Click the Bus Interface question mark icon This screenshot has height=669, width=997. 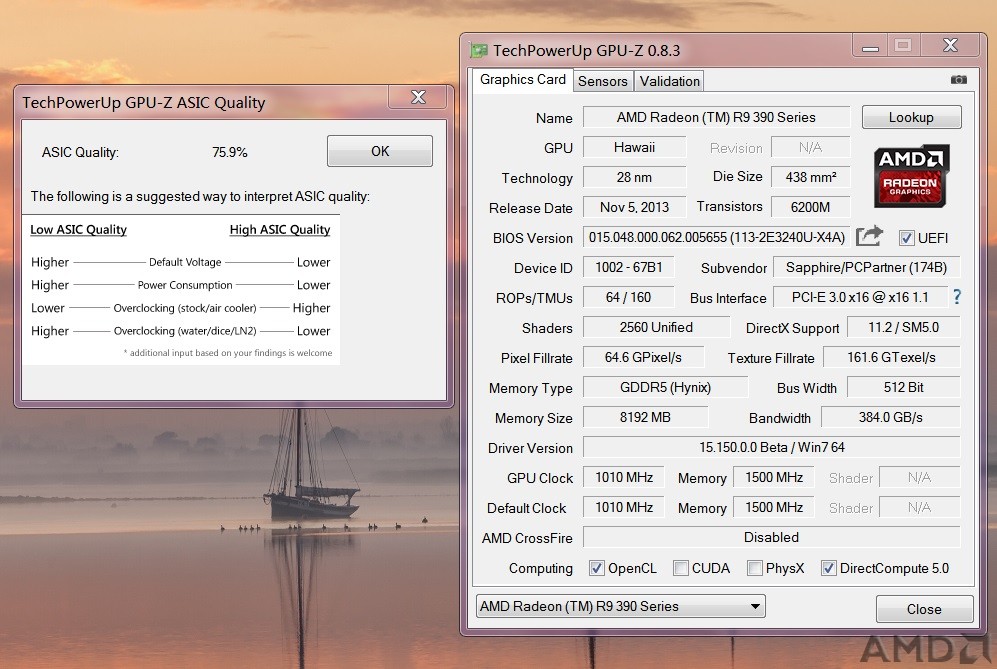[956, 296]
